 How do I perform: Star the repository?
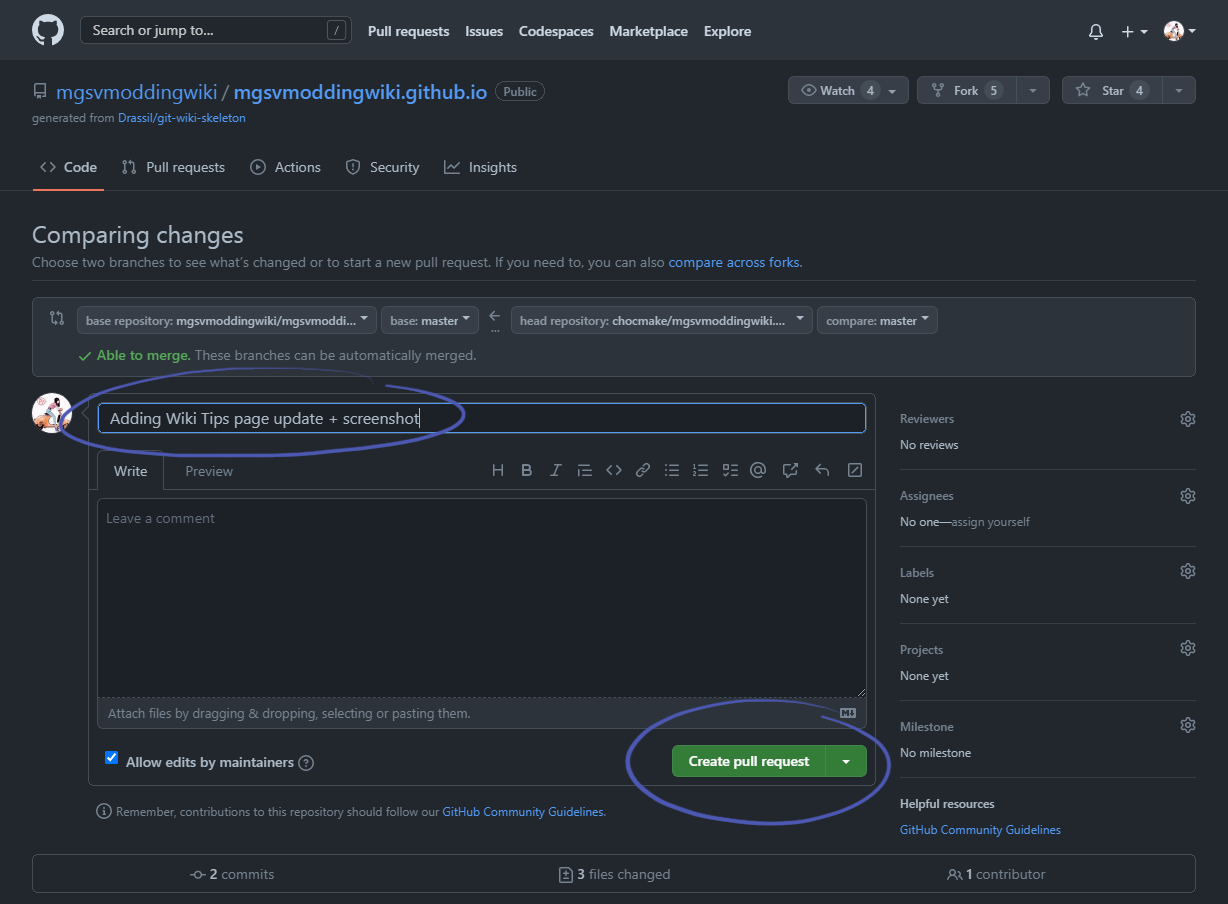pyautogui.click(x=1112, y=90)
